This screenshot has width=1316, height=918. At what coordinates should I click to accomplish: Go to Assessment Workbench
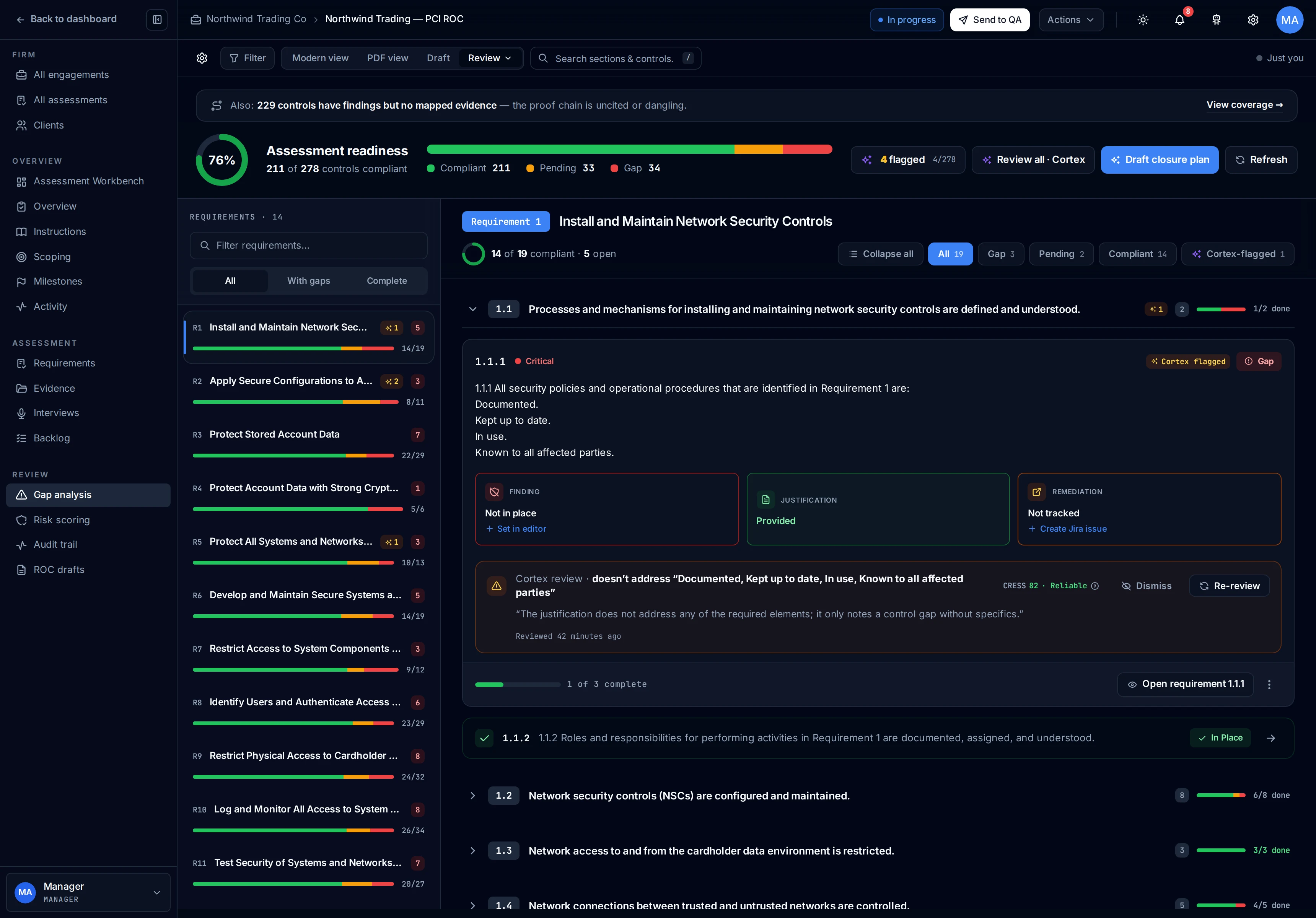coord(88,181)
